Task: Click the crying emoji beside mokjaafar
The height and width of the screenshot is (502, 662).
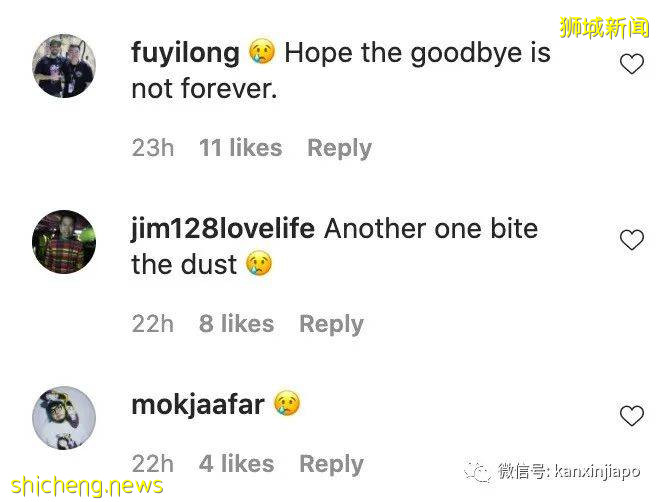Action: click(x=287, y=403)
